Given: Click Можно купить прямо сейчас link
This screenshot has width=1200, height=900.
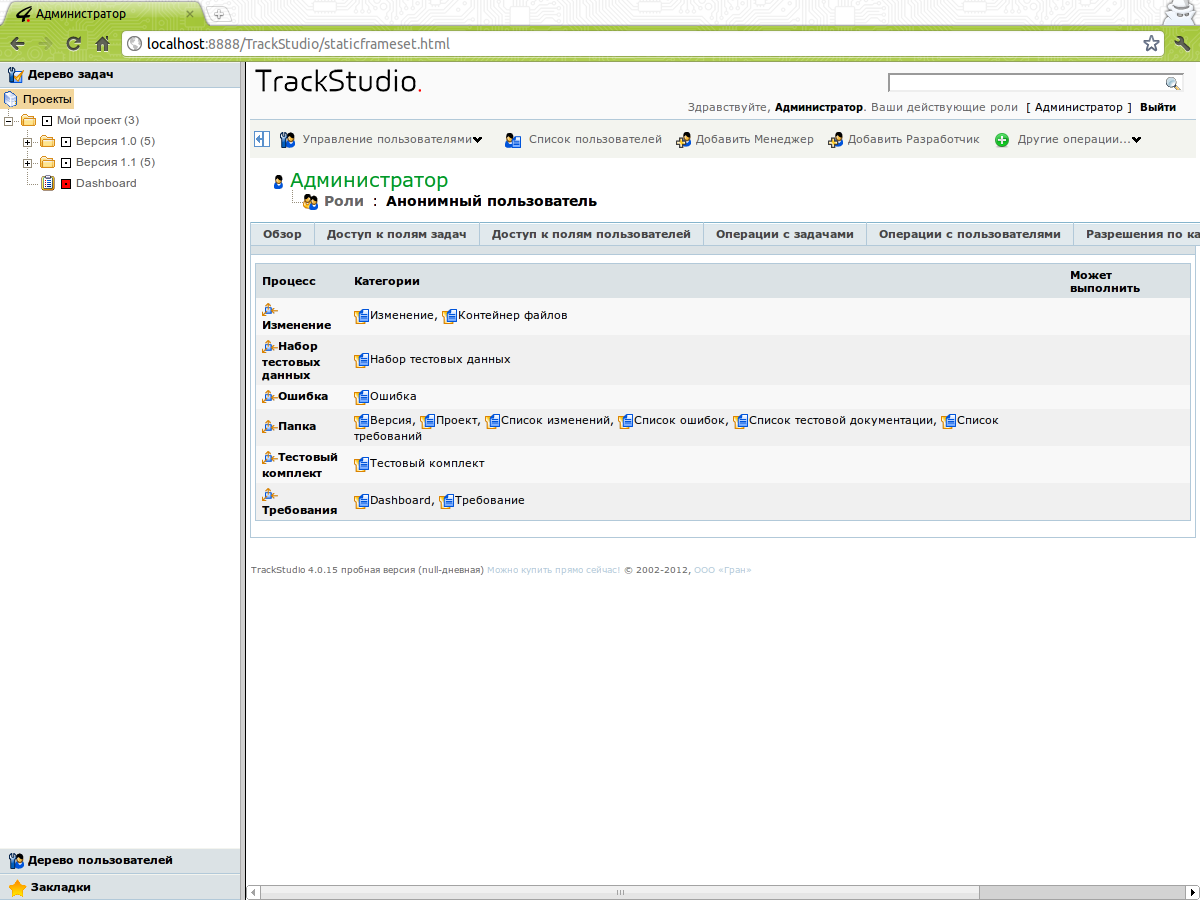Looking at the screenshot, I should tap(553, 570).
